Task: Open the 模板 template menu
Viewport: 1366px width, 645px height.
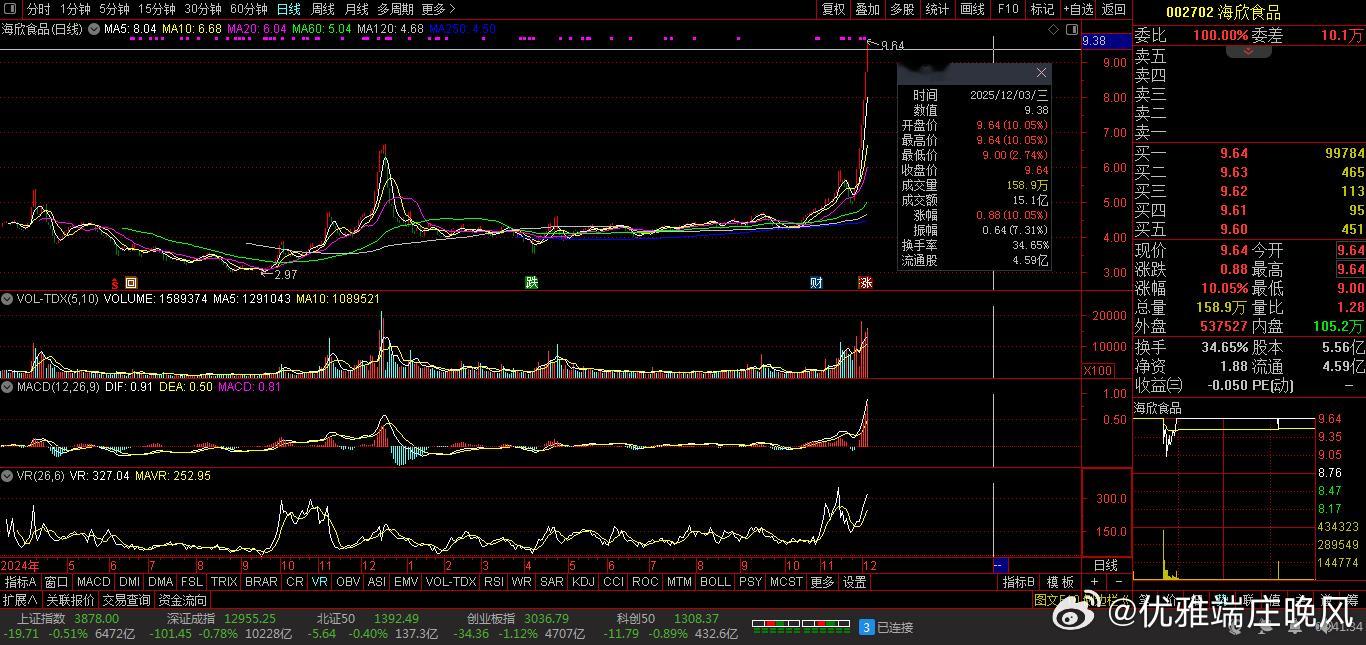Action: pyautogui.click(x=1060, y=582)
